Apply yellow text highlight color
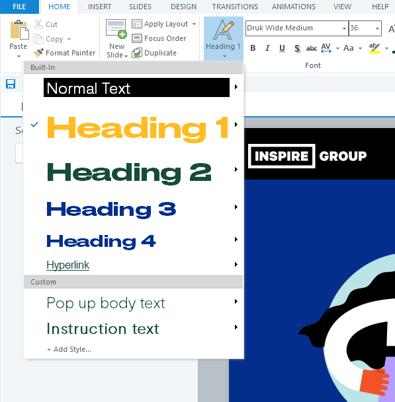 point(374,48)
